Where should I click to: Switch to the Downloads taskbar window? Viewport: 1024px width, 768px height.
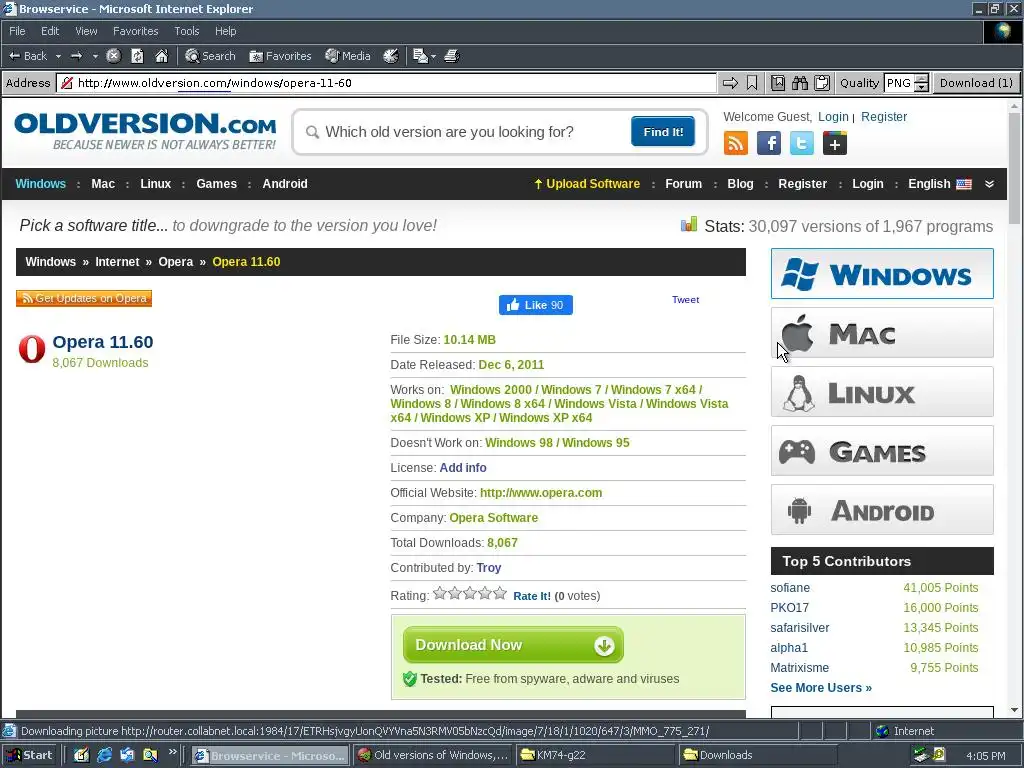756,756
